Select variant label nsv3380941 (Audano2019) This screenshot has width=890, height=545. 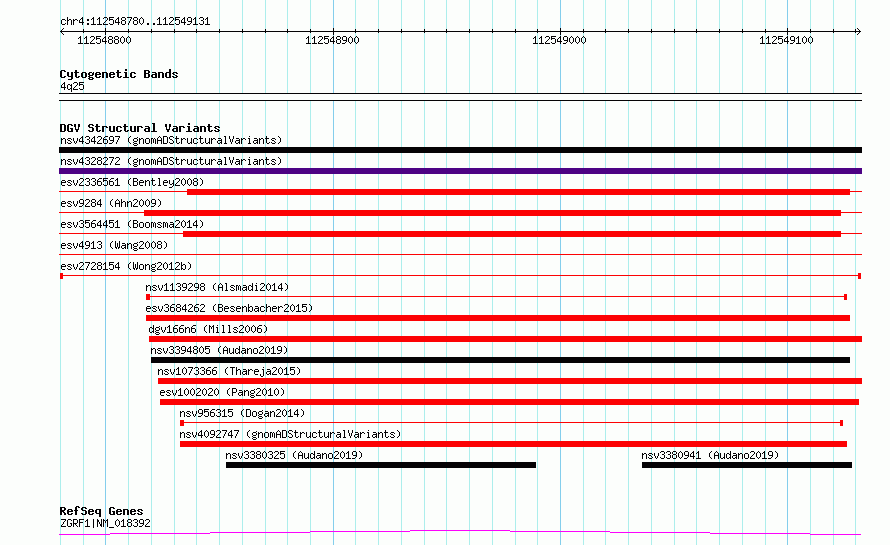pyautogui.click(x=710, y=455)
